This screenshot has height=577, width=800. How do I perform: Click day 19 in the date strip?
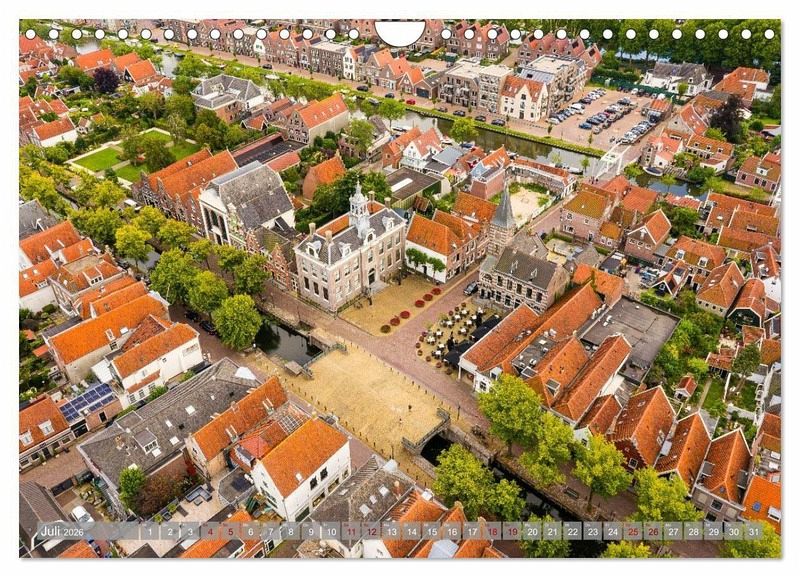(511, 531)
